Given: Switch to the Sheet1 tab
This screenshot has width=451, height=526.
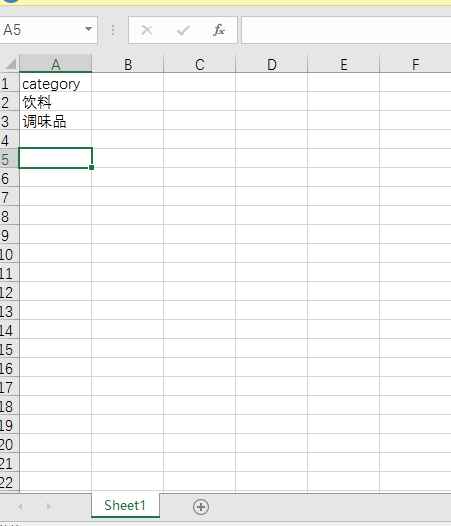Looking at the screenshot, I should pyautogui.click(x=125, y=505).
